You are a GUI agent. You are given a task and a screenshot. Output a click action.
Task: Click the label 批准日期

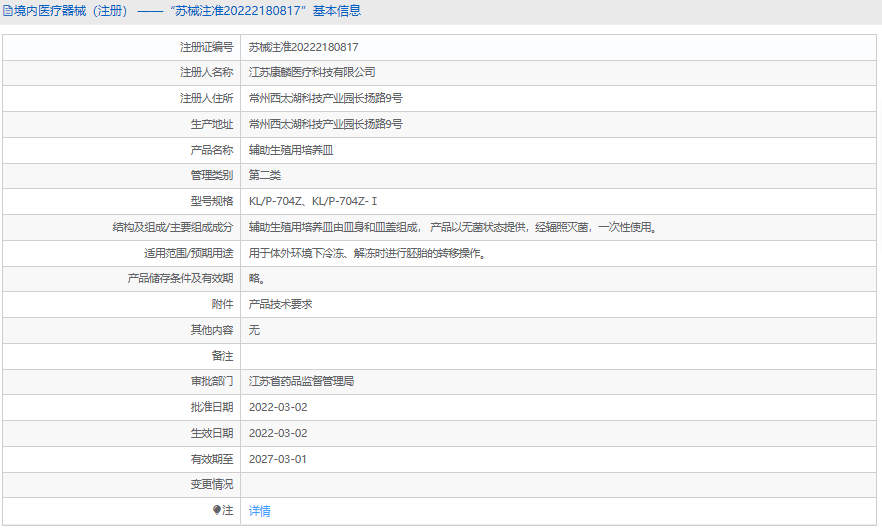(x=212, y=407)
